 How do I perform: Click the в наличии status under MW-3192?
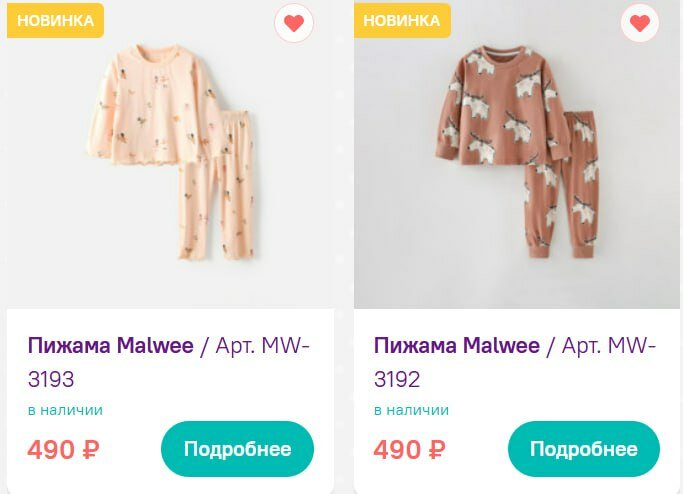[x=411, y=410]
